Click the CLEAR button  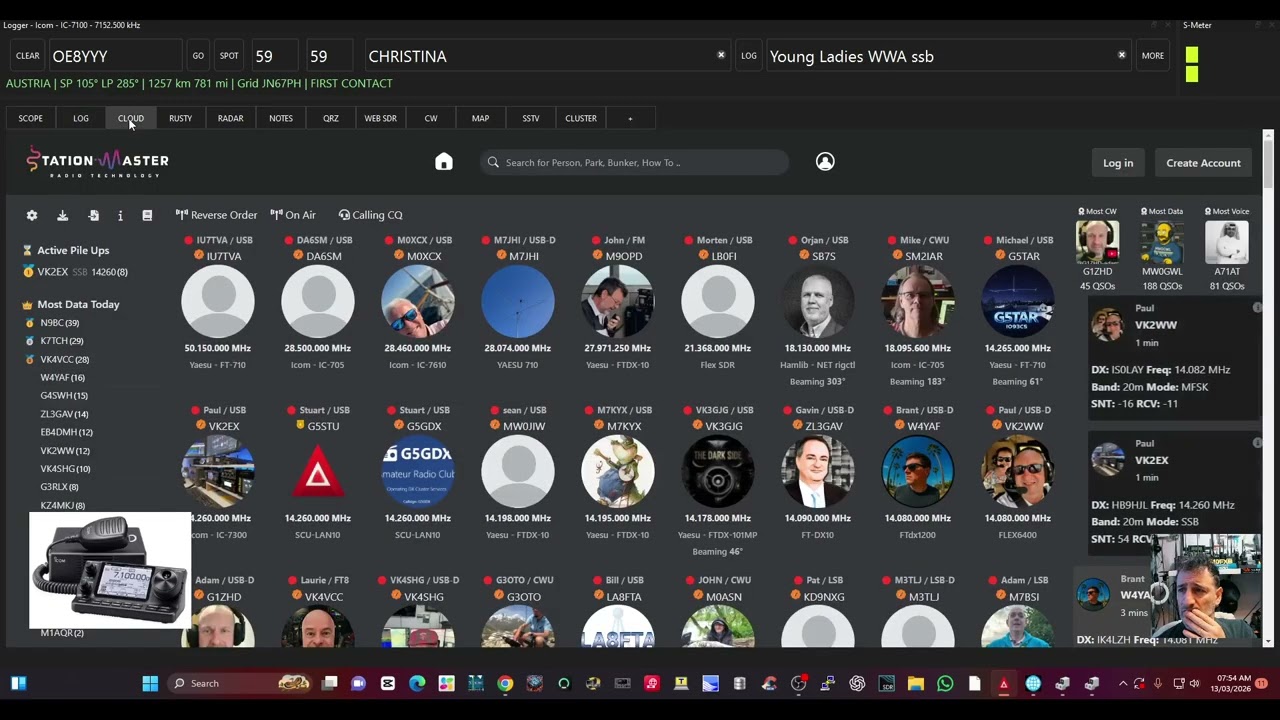click(28, 56)
